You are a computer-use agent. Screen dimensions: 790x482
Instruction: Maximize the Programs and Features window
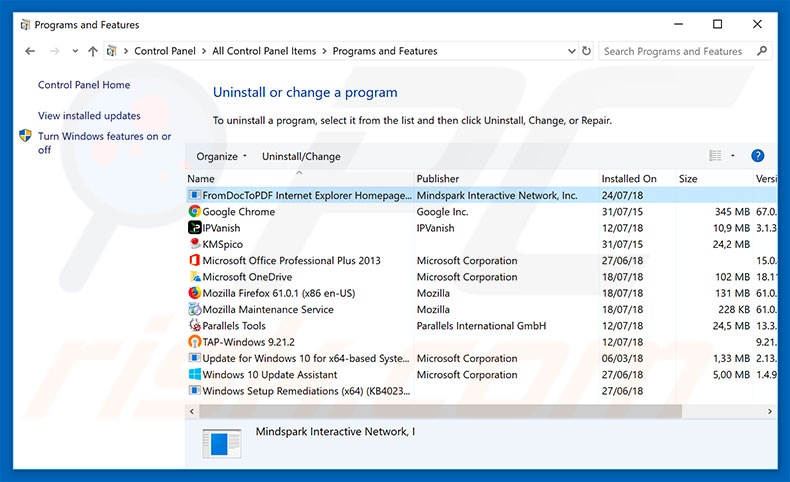click(717, 24)
